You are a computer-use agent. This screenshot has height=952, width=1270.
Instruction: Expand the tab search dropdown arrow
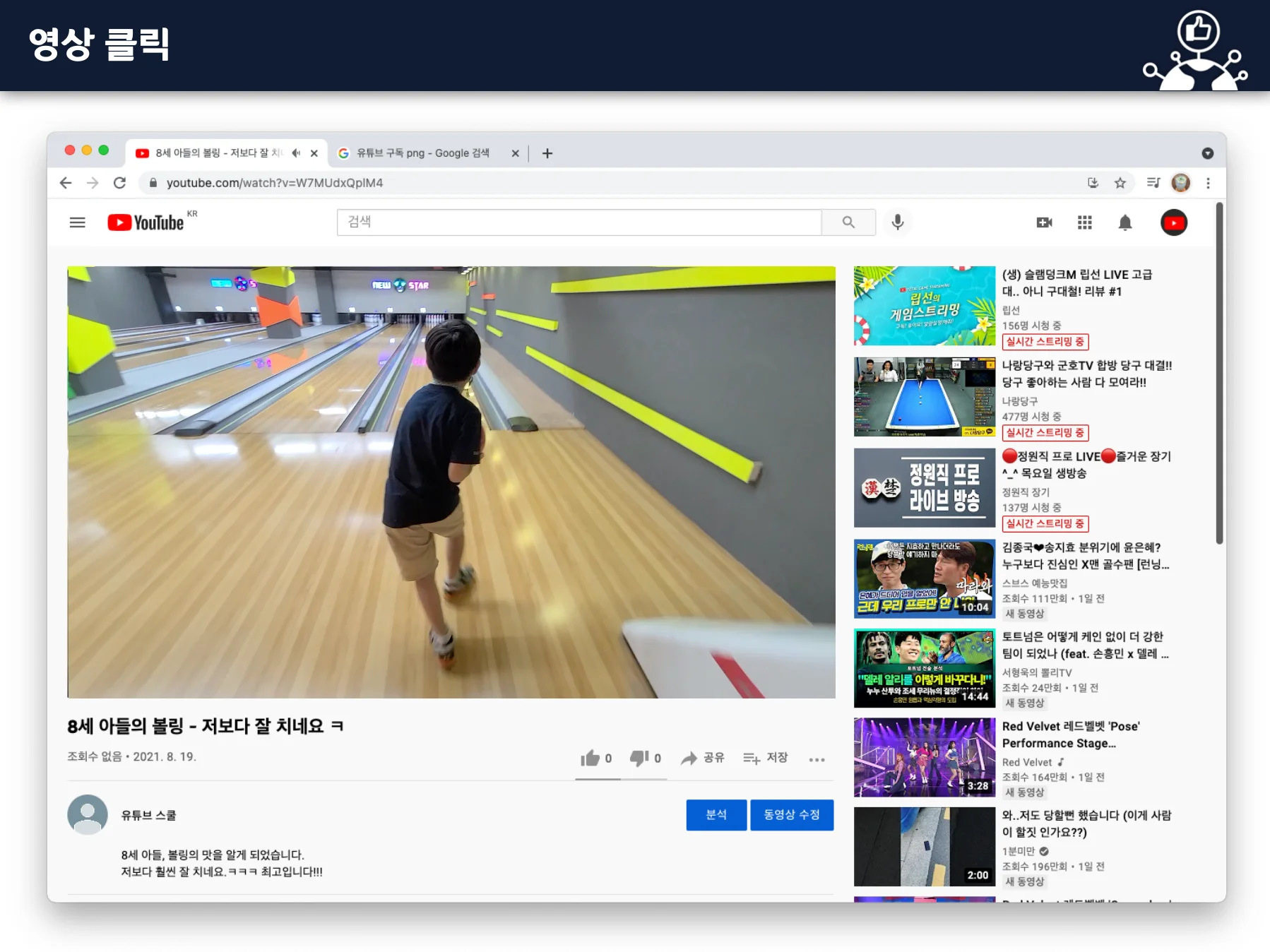pyautogui.click(x=1208, y=153)
